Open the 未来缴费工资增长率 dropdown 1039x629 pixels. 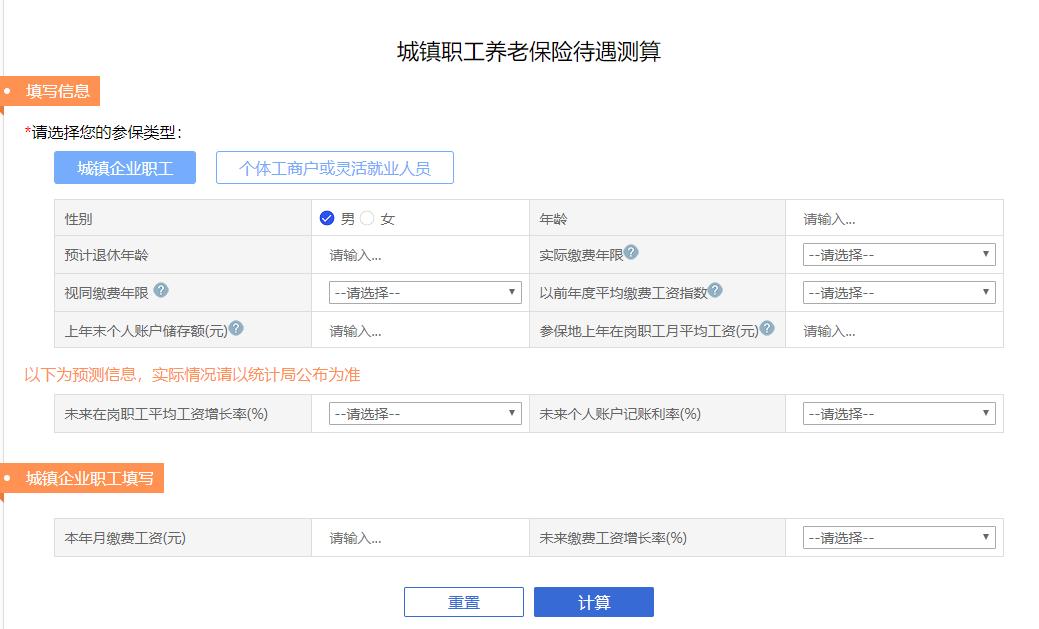[x=895, y=536]
